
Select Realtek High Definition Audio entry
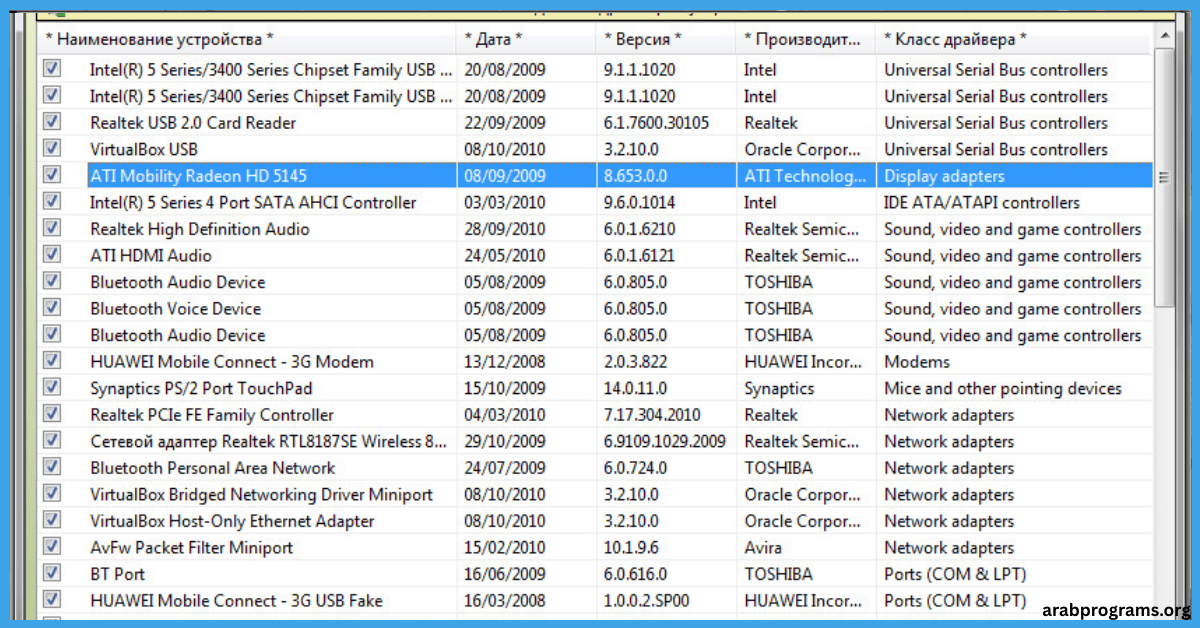(200, 229)
